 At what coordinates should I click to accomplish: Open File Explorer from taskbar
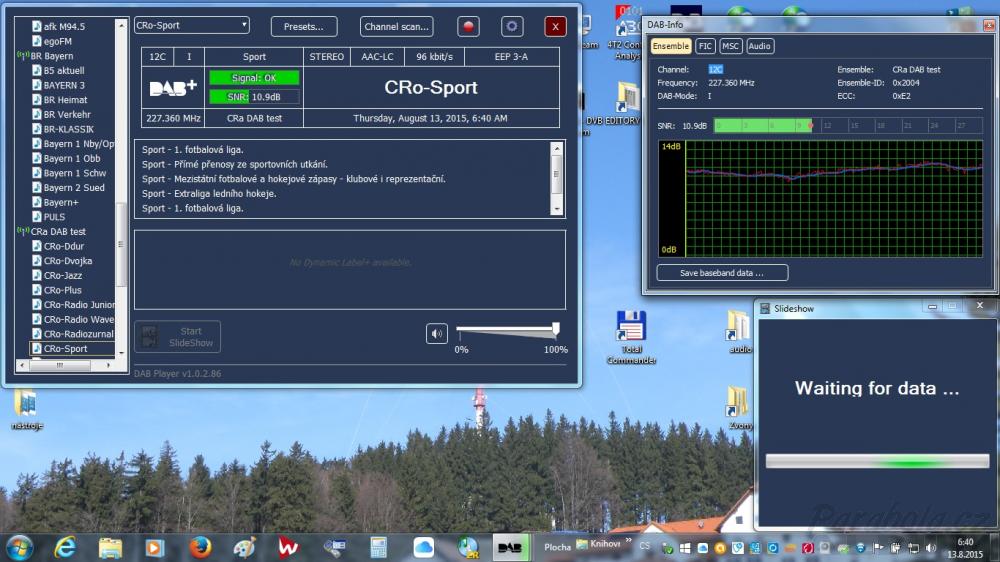110,547
